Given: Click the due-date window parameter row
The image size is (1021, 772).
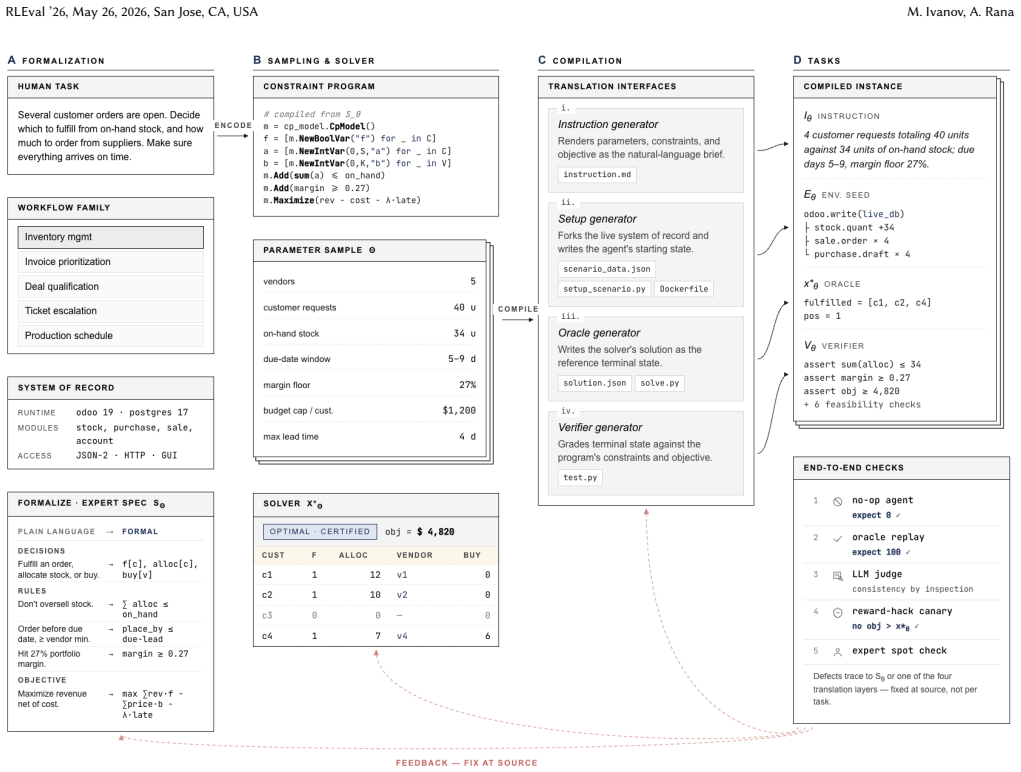Looking at the screenshot, I should [369, 359].
